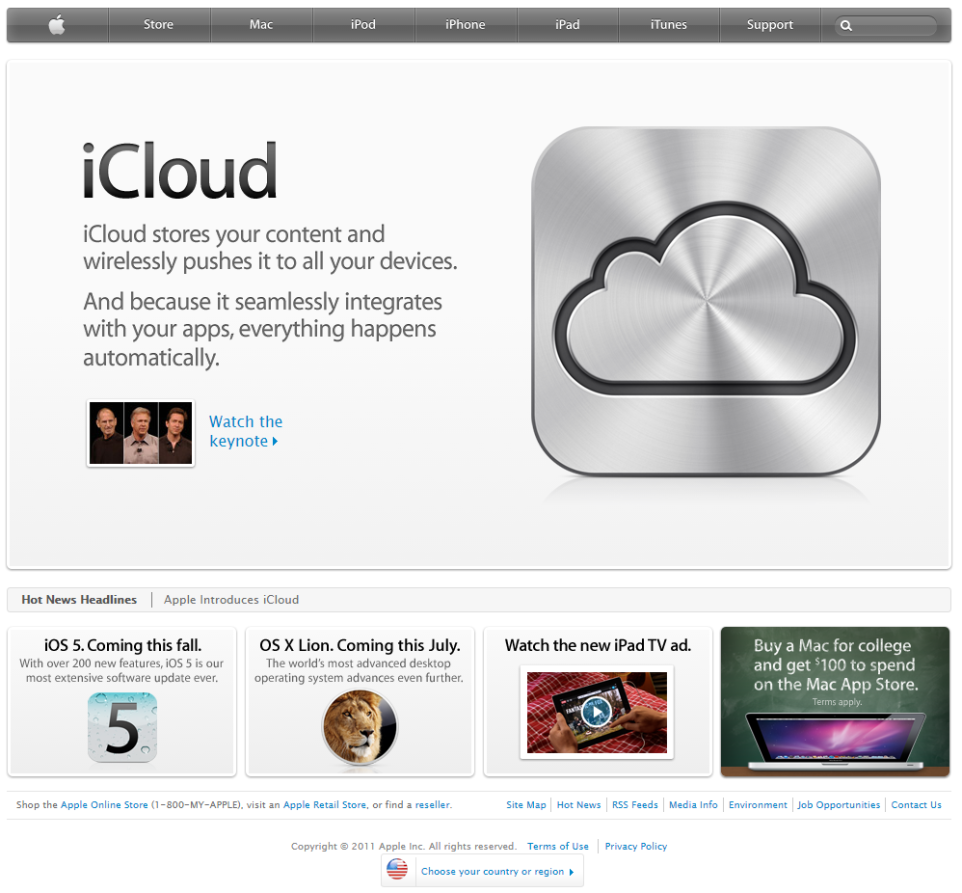Open the Environment link

coord(758,805)
